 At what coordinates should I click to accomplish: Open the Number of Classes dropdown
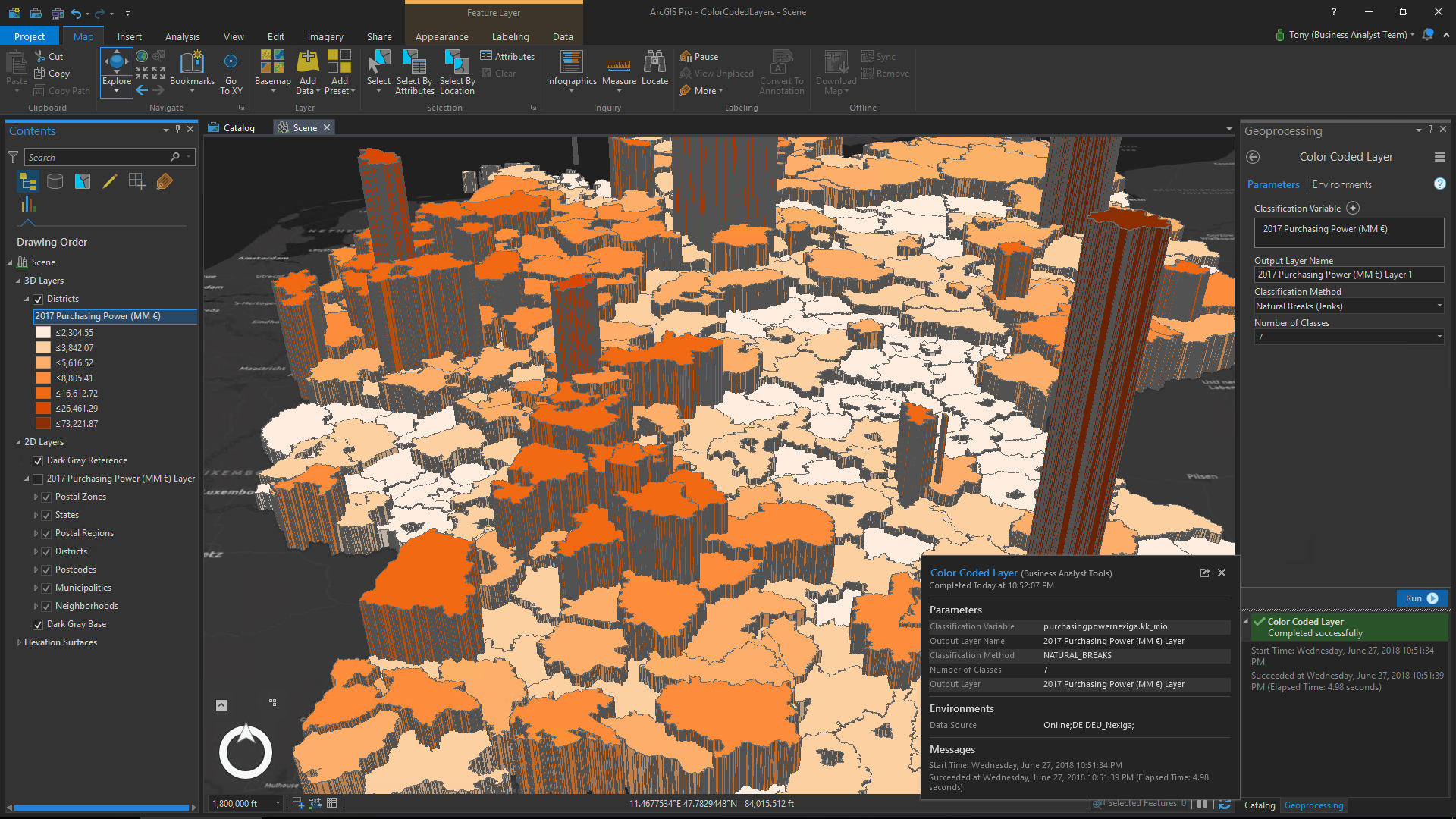(1439, 337)
